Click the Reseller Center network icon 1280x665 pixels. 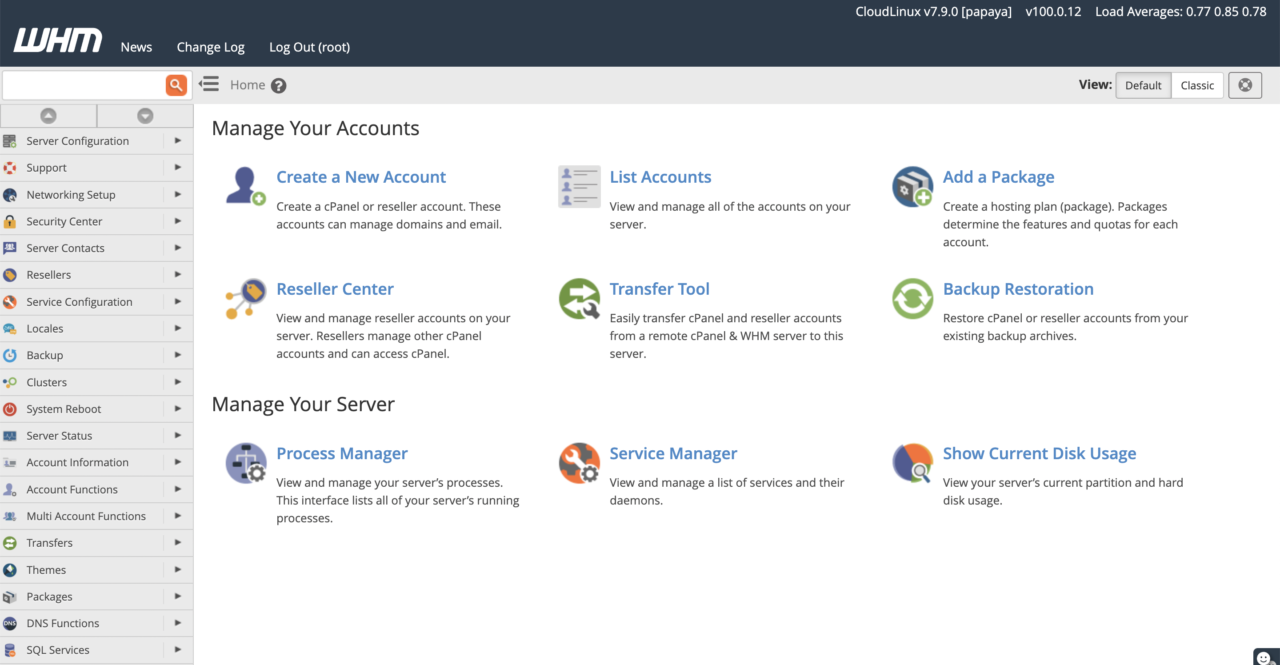tap(245, 298)
